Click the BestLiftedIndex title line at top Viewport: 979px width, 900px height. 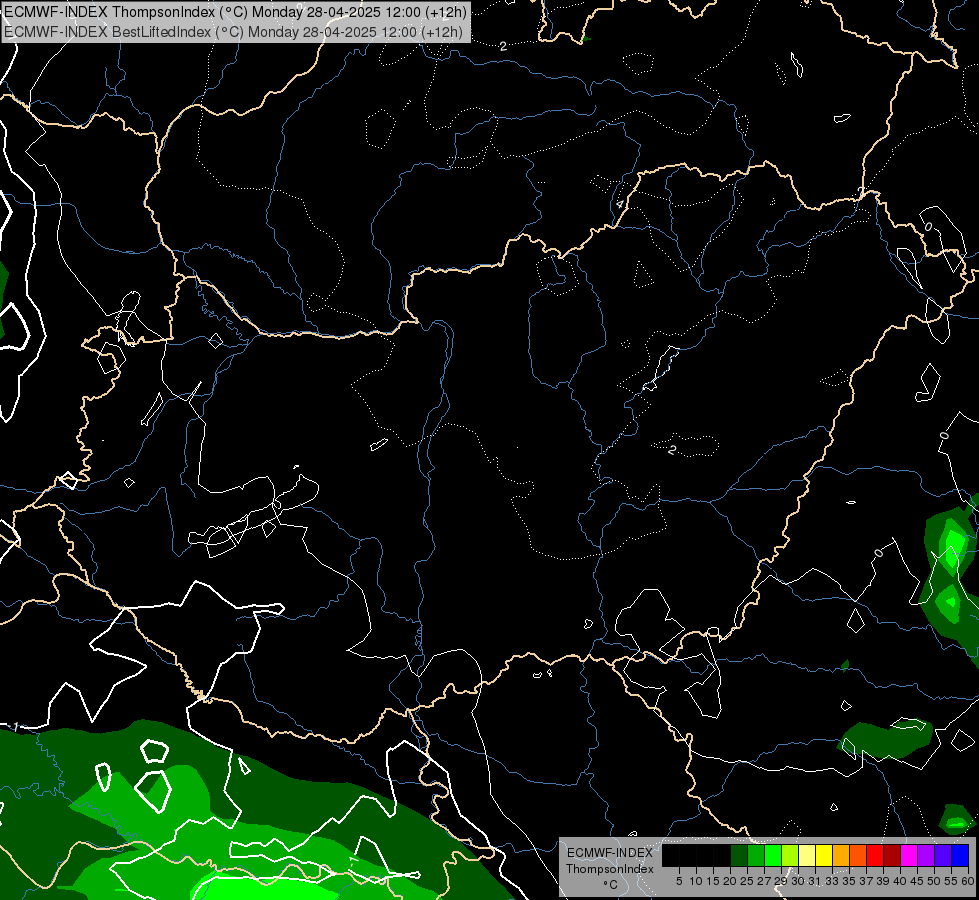pyautogui.click(x=233, y=31)
